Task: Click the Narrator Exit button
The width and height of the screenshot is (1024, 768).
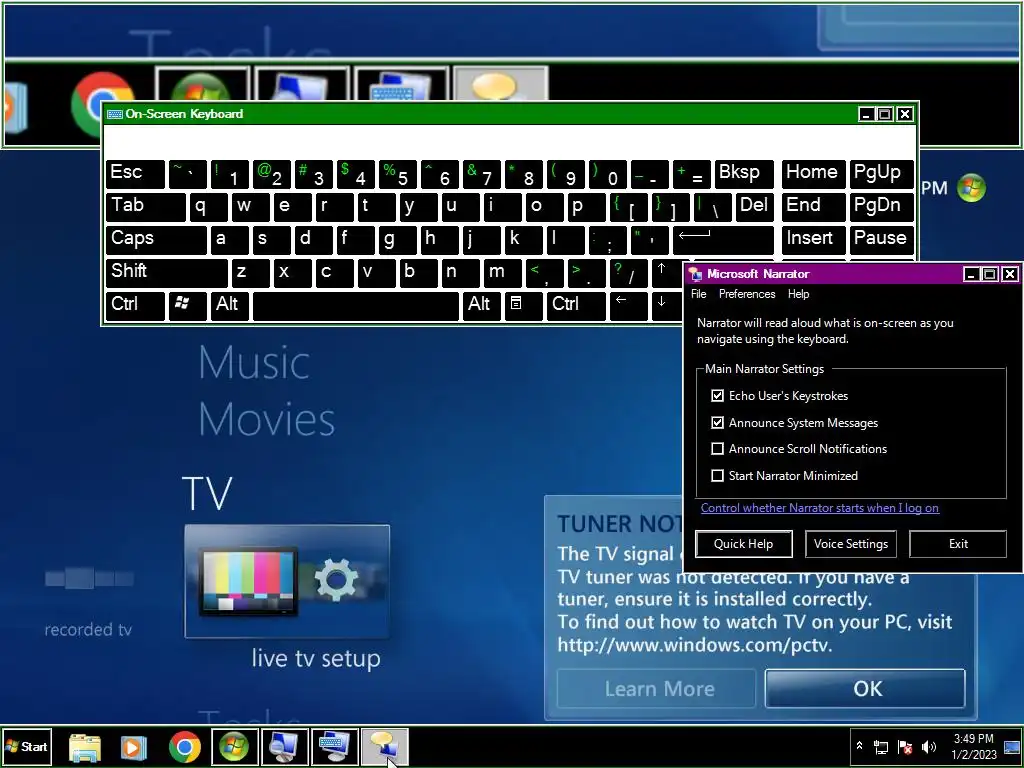Action: 958,544
